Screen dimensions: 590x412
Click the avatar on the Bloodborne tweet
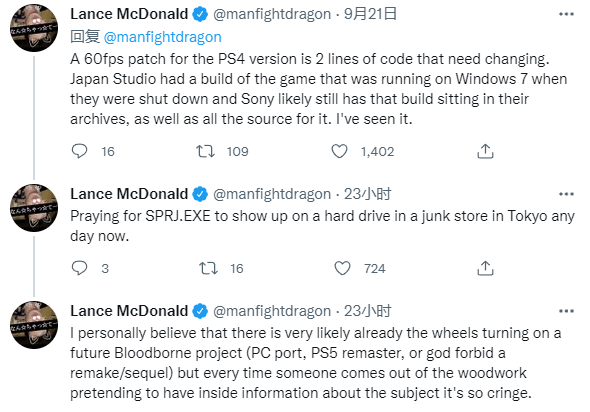click(34, 325)
